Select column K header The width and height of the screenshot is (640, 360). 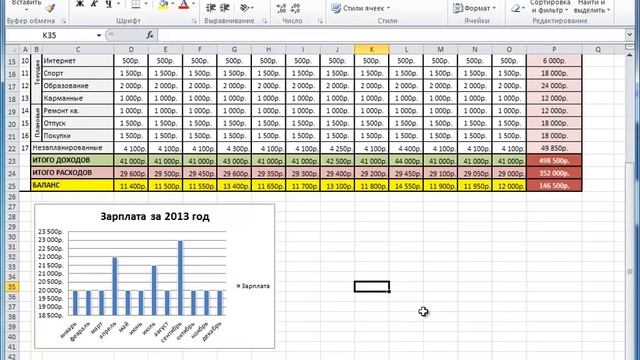point(371,49)
